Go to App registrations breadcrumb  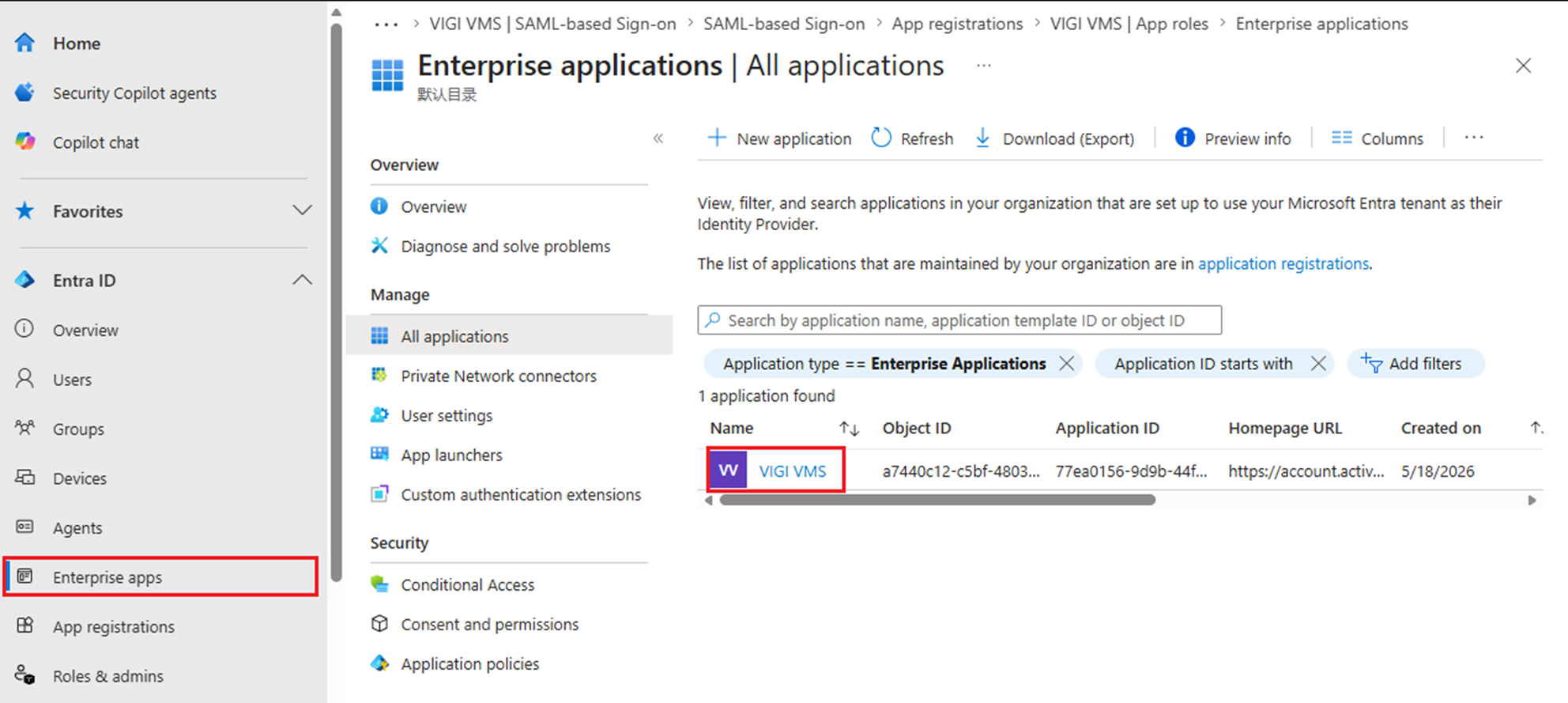957,25
